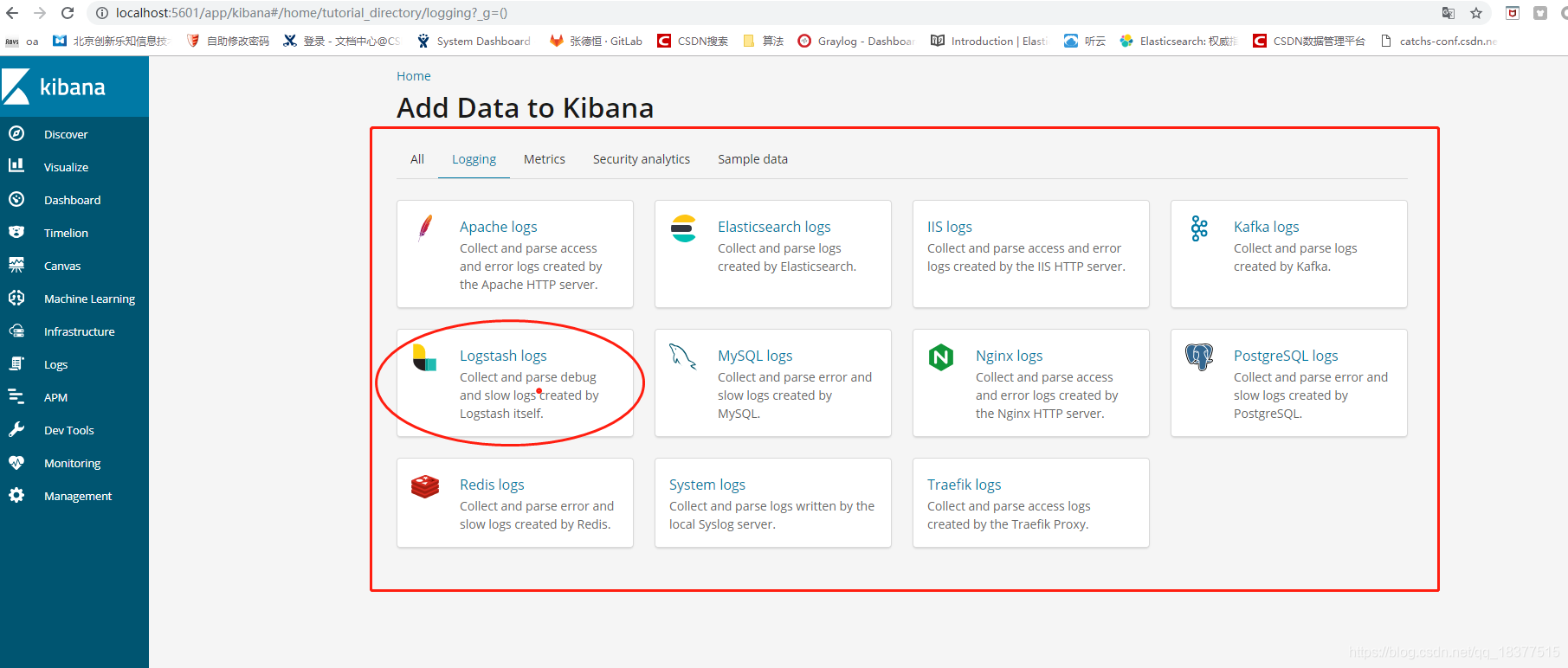Screen dimensions: 1568x668
Task: Open Monitoring heartbeat icon
Action: click(x=16, y=462)
